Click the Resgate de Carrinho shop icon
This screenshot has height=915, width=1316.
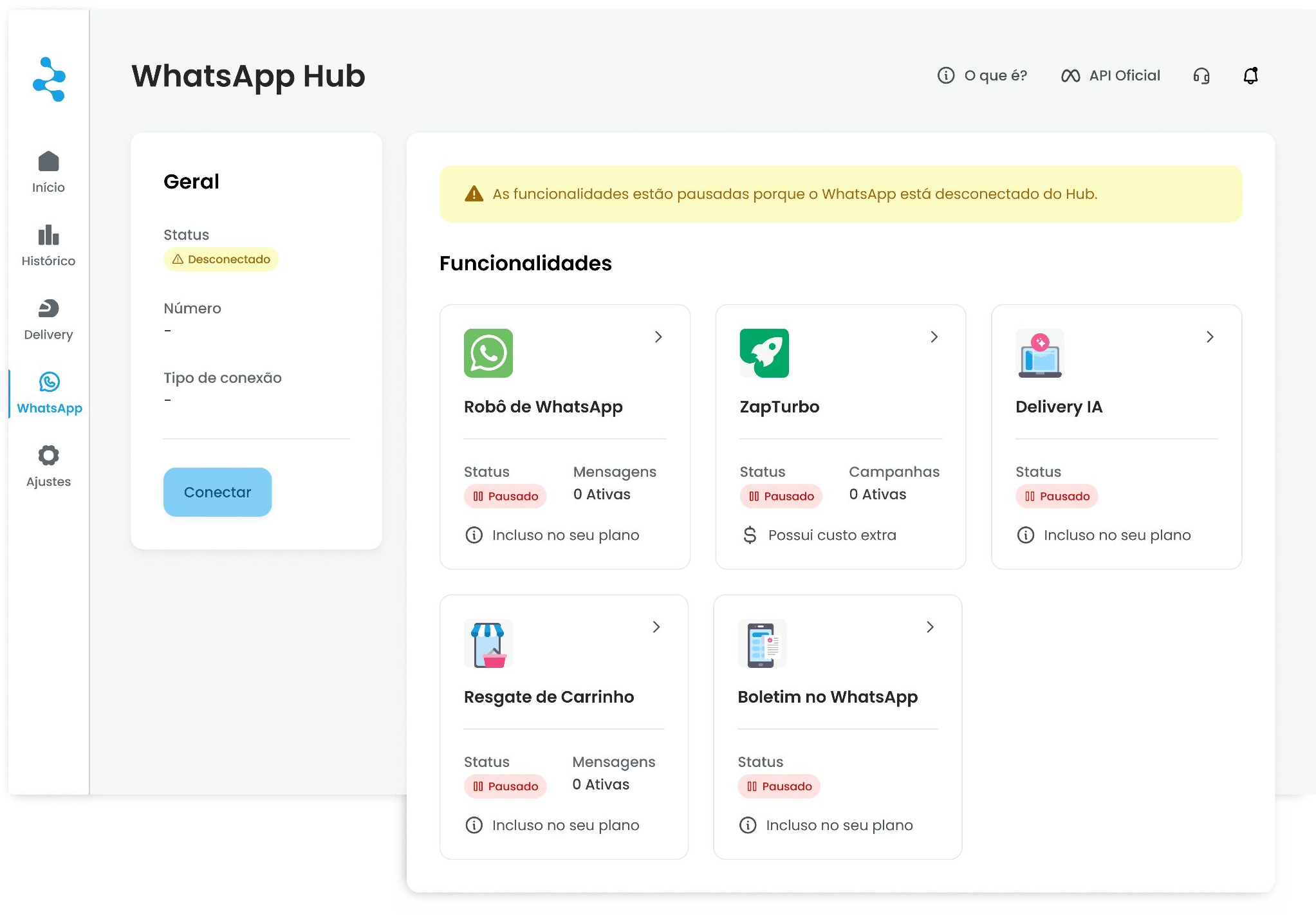pyautogui.click(x=488, y=643)
